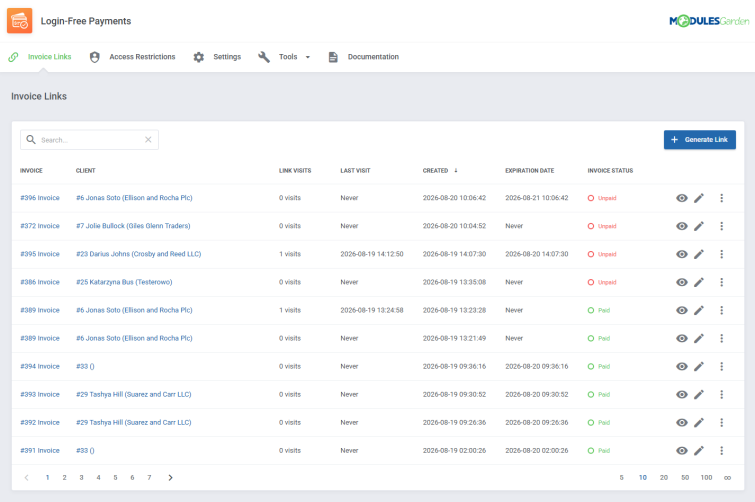The width and height of the screenshot is (755, 502).
Task: Edit link for invoice #391 pencil icon
Action: [x=699, y=451]
